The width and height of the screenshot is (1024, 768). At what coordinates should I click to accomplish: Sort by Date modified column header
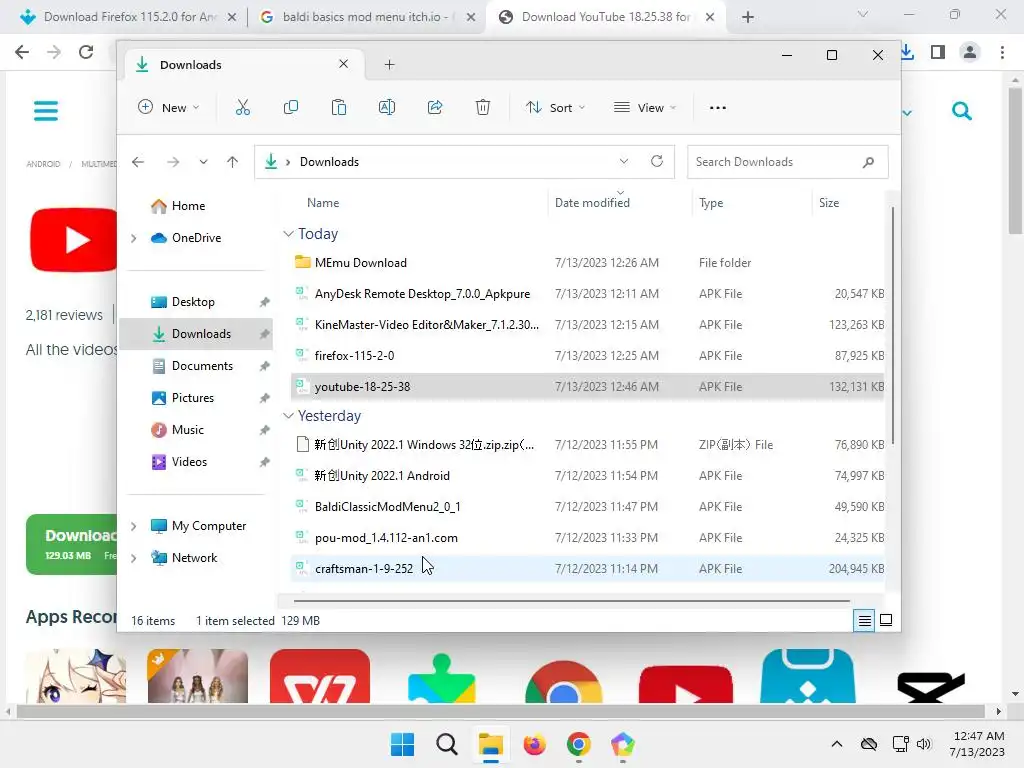(592, 203)
